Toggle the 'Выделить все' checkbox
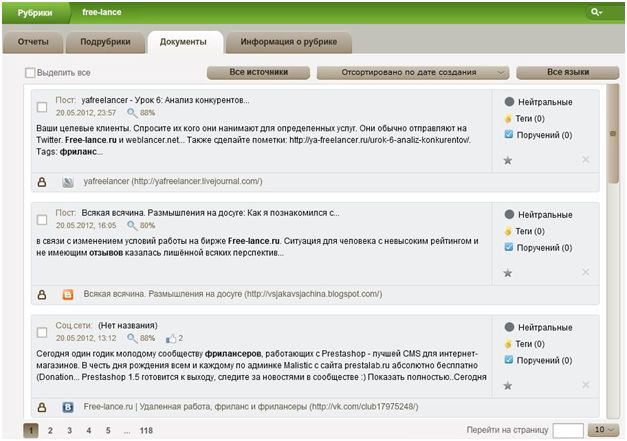The image size is (627, 441). pyautogui.click(x=30, y=73)
